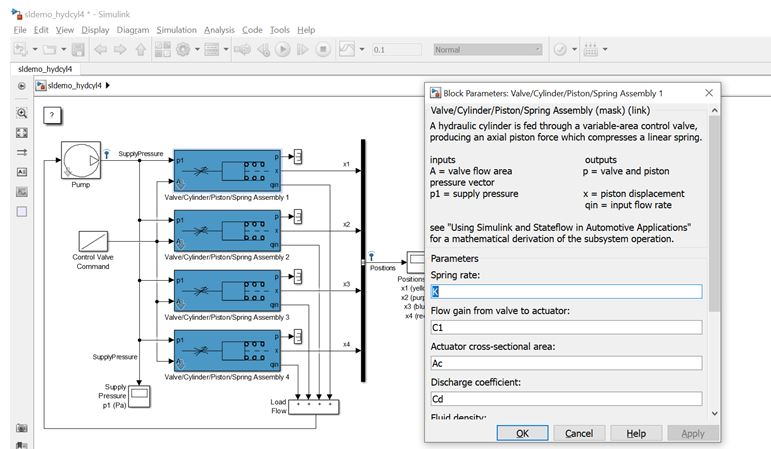Viewport: 771px width, 449px height.
Task: Expand the Model Explorer dropdown arrow
Action: pyautogui.click(x=226, y=49)
